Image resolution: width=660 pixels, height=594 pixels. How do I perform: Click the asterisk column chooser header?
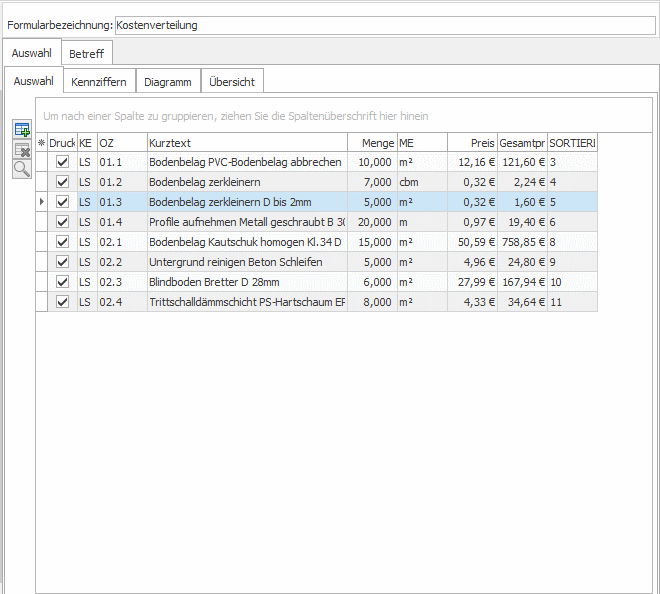pos(42,143)
